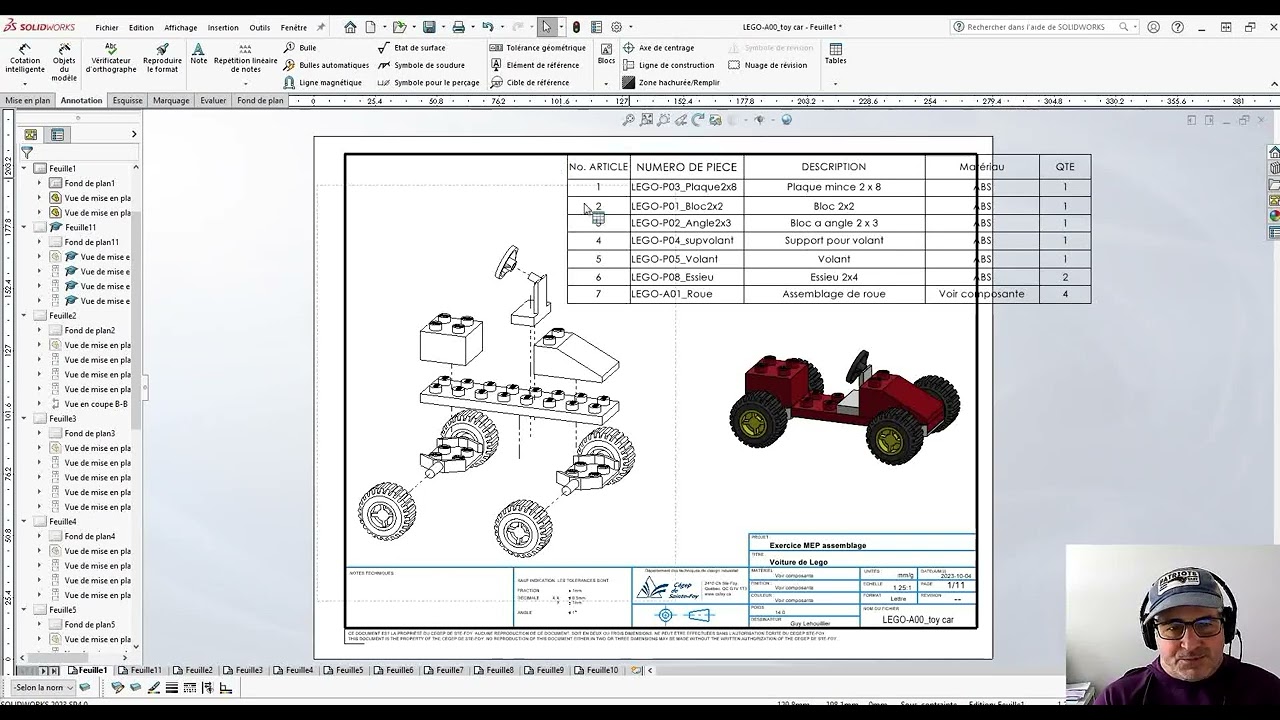Switch to the Esquisse tab
The height and width of the screenshot is (720, 1280).
coord(127,100)
